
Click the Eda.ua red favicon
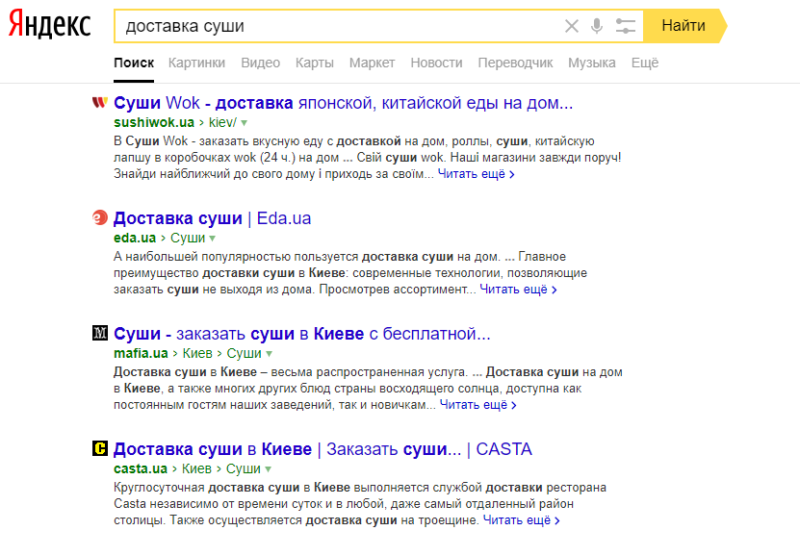point(99,218)
